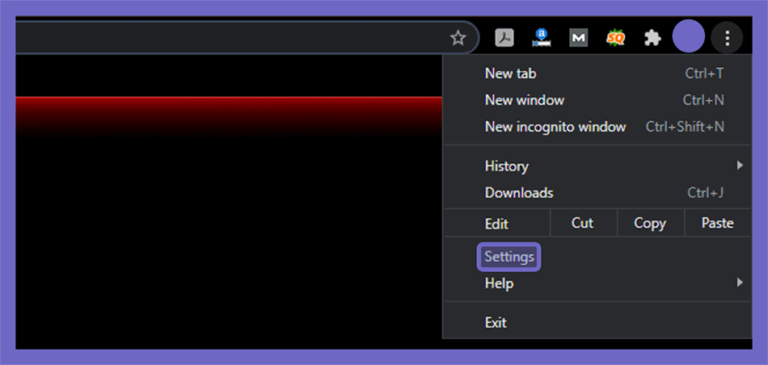Open the M extension icon
Image resolution: width=768 pixels, height=365 pixels.
click(578, 38)
